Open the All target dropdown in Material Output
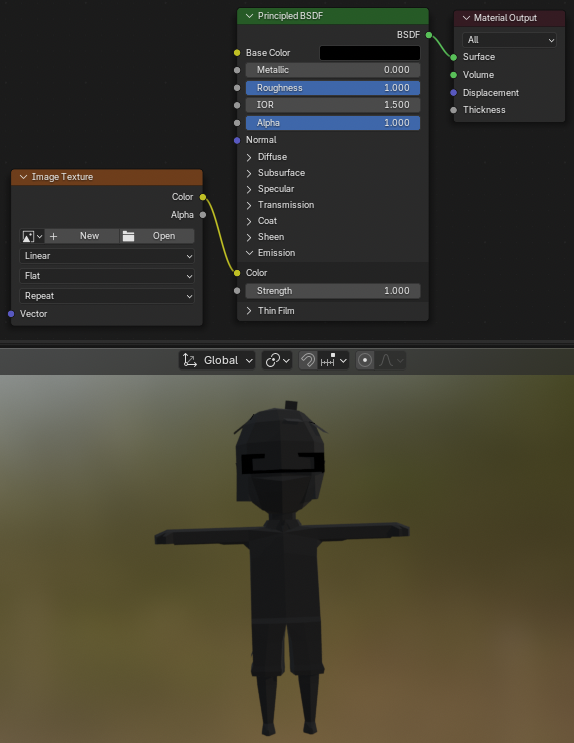The height and width of the screenshot is (743, 574). 509,40
